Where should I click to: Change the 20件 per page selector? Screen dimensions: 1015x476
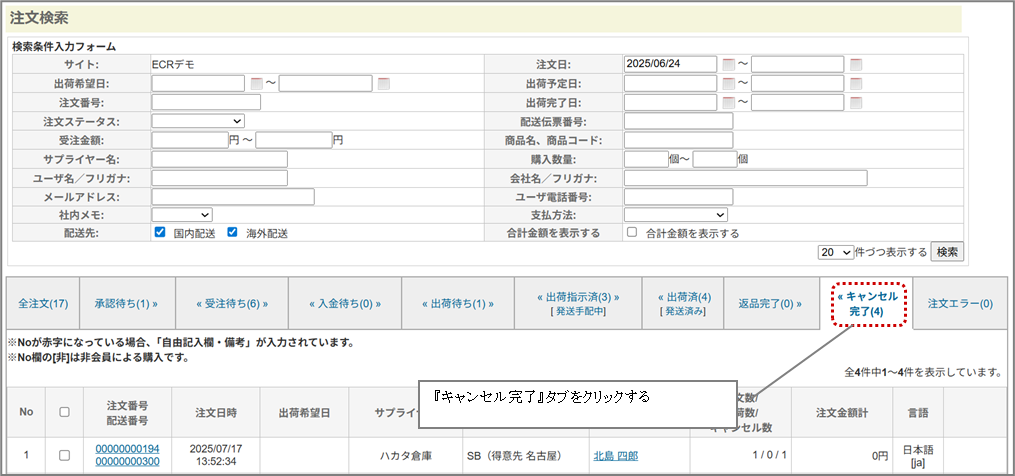pyautogui.click(x=837, y=252)
